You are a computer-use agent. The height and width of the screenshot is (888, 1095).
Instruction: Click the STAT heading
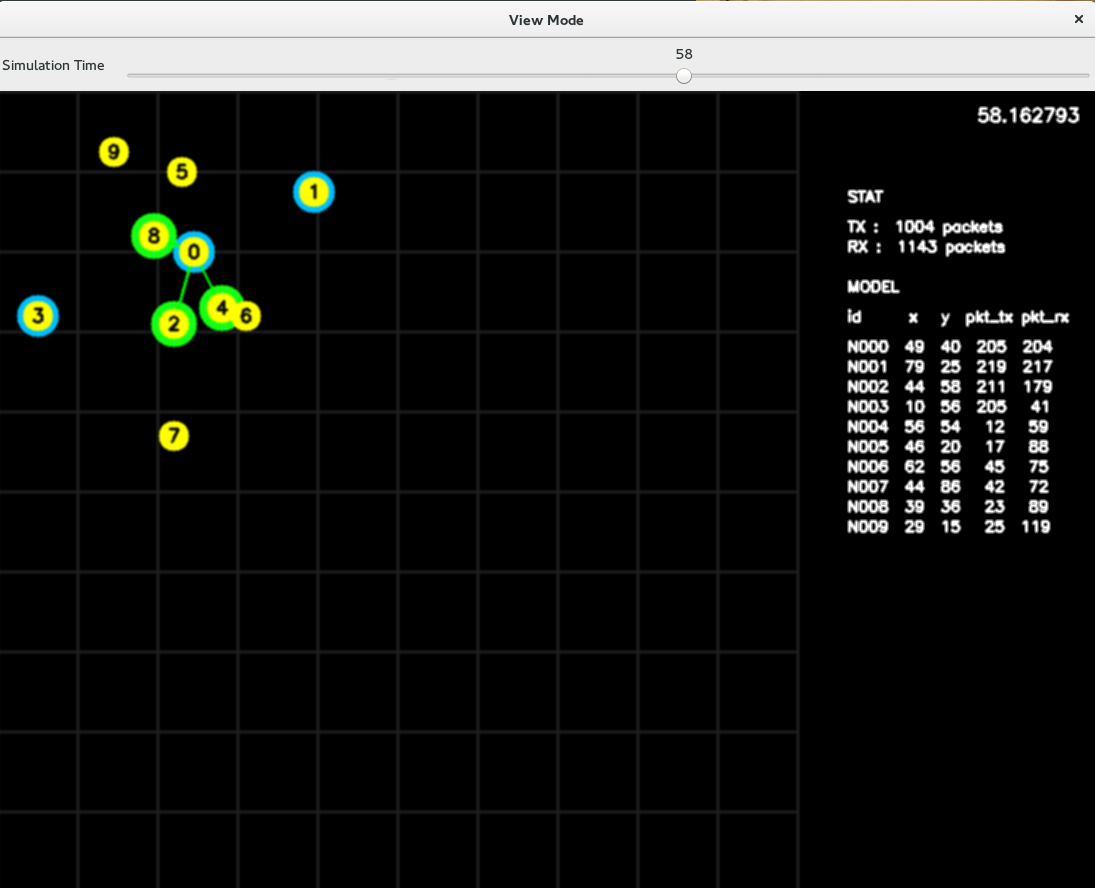[x=865, y=197]
